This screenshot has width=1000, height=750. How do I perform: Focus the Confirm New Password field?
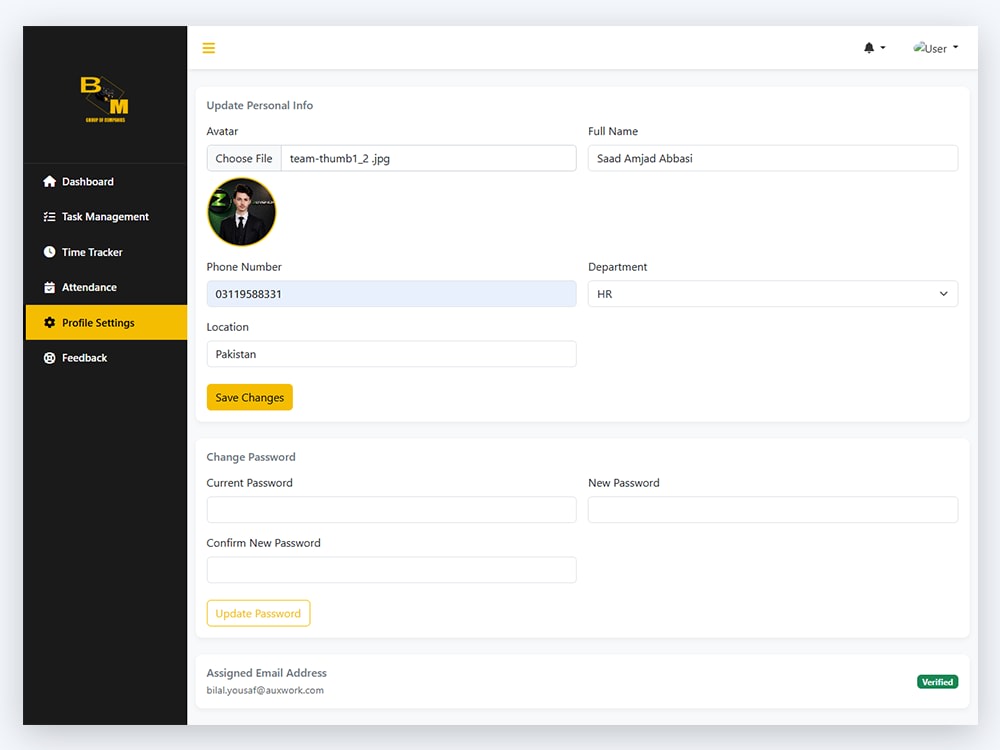tap(391, 570)
